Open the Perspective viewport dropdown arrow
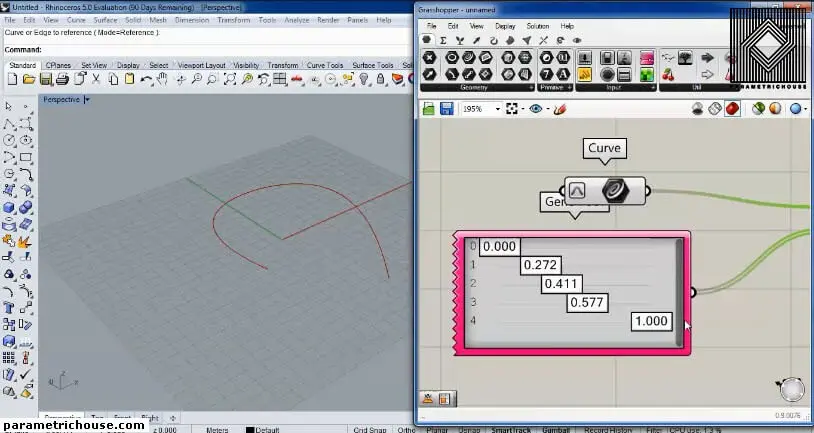The width and height of the screenshot is (814, 433). tap(87, 100)
